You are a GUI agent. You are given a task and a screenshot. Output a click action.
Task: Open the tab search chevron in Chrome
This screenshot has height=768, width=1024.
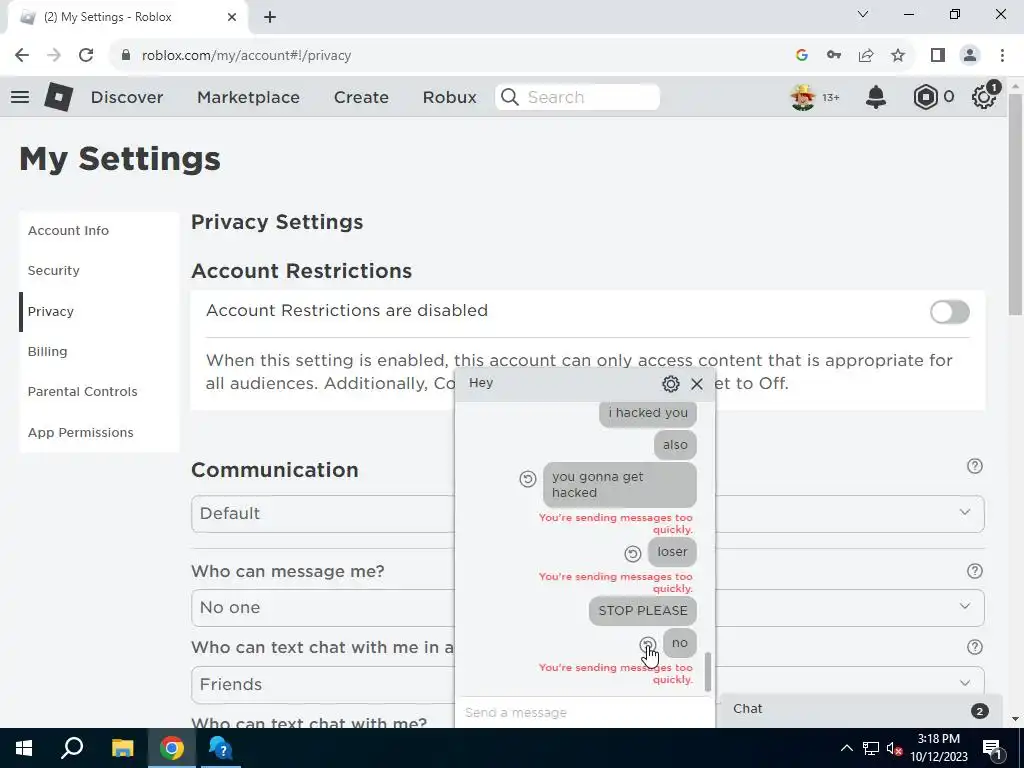coord(863,14)
